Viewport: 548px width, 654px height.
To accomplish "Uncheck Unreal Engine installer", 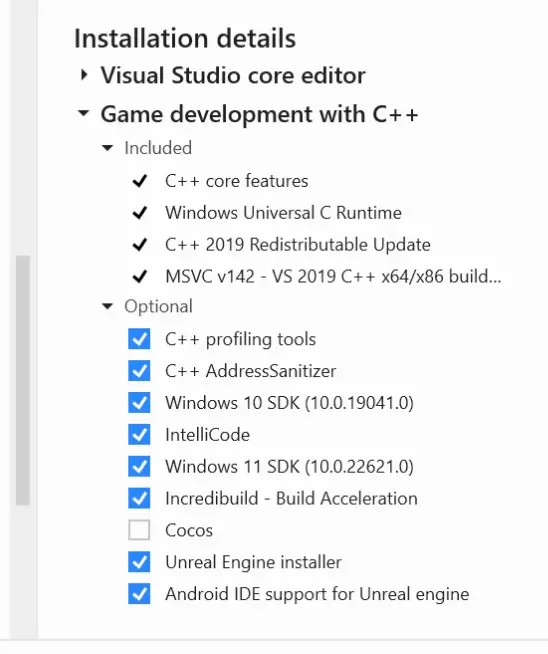I will point(139,562).
